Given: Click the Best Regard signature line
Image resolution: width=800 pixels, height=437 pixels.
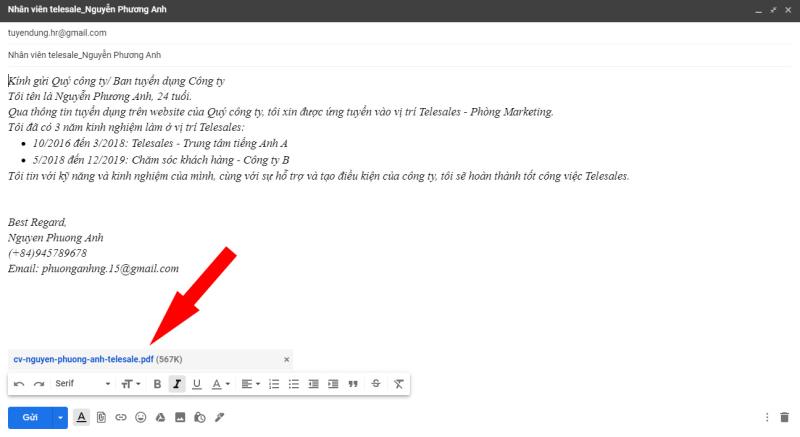Looking at the screenshot, I should (37, 222).
